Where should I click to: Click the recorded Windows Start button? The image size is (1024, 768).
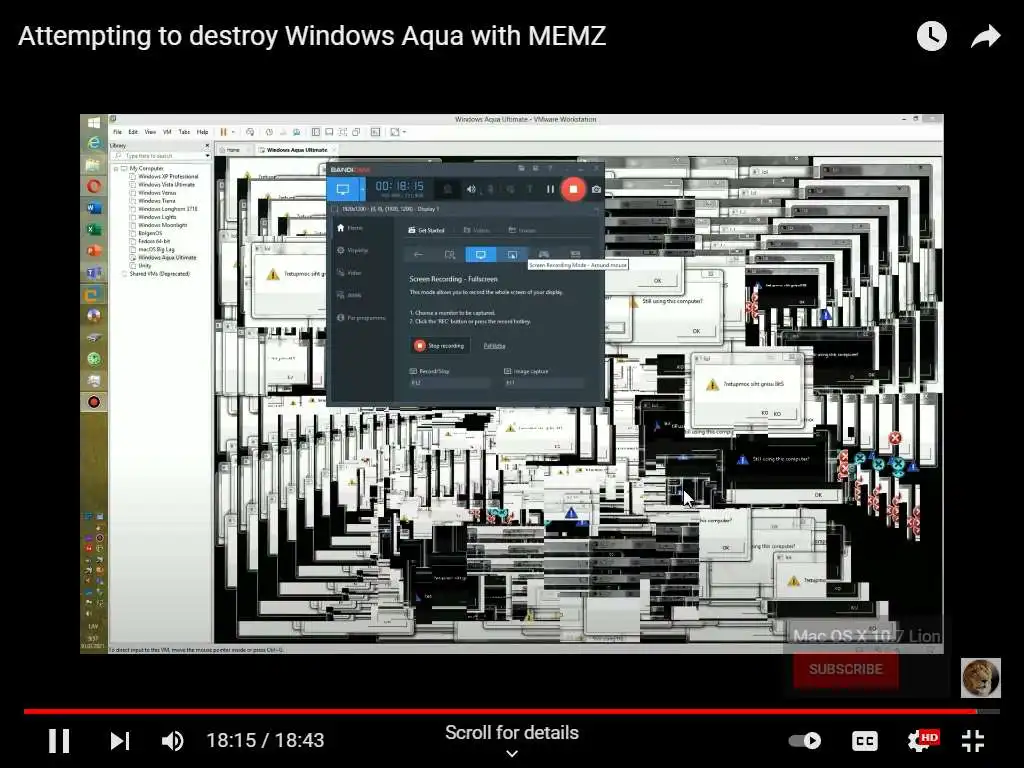click(93, 123)
